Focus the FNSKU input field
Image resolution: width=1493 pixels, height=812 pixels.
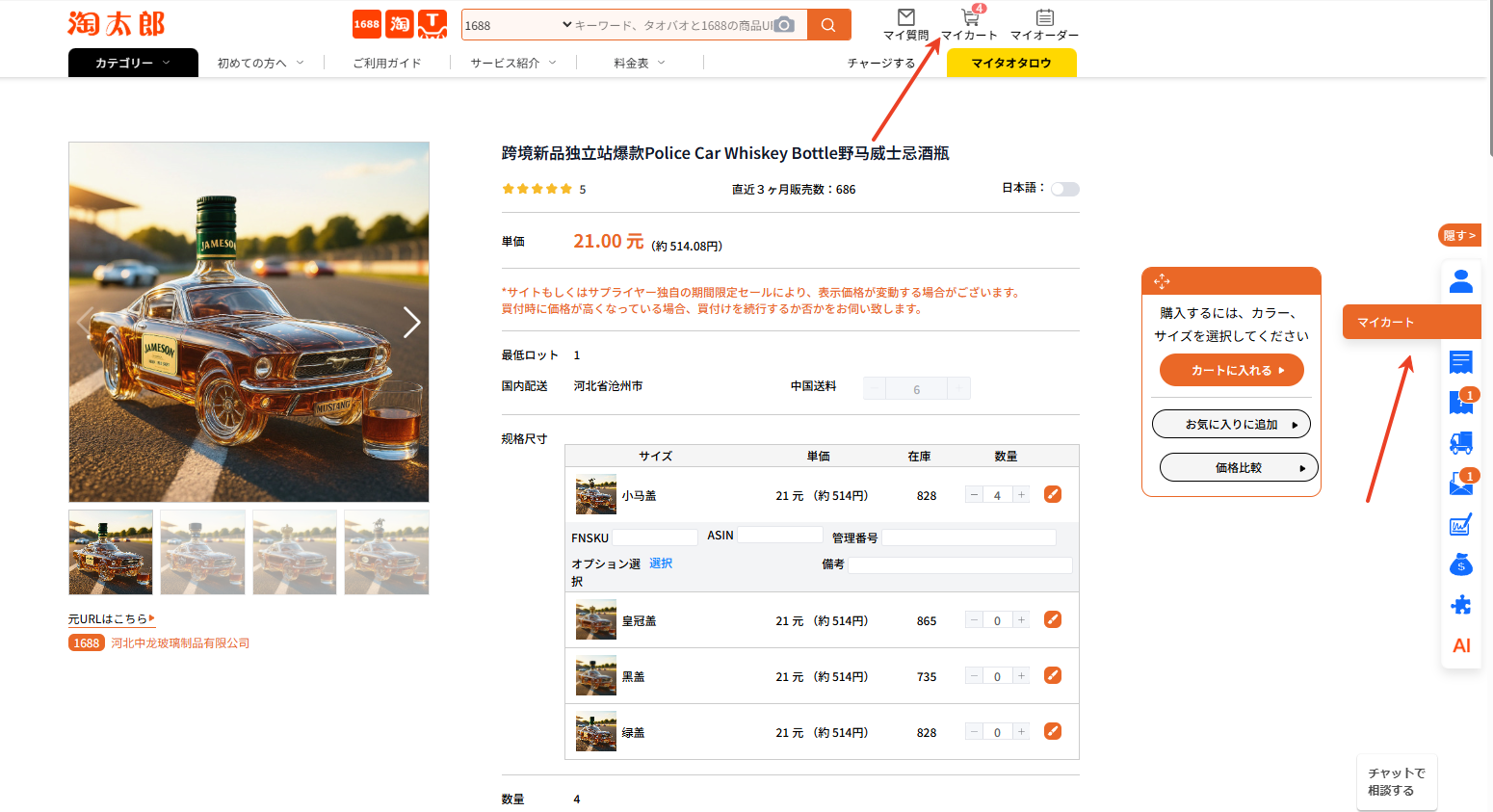coord(655,537)
